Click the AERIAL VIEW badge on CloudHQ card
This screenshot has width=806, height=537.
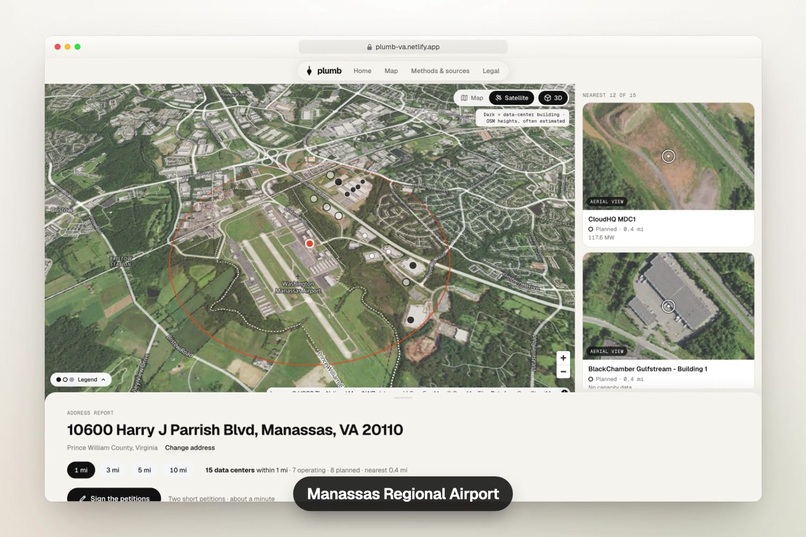pos(607,201)
